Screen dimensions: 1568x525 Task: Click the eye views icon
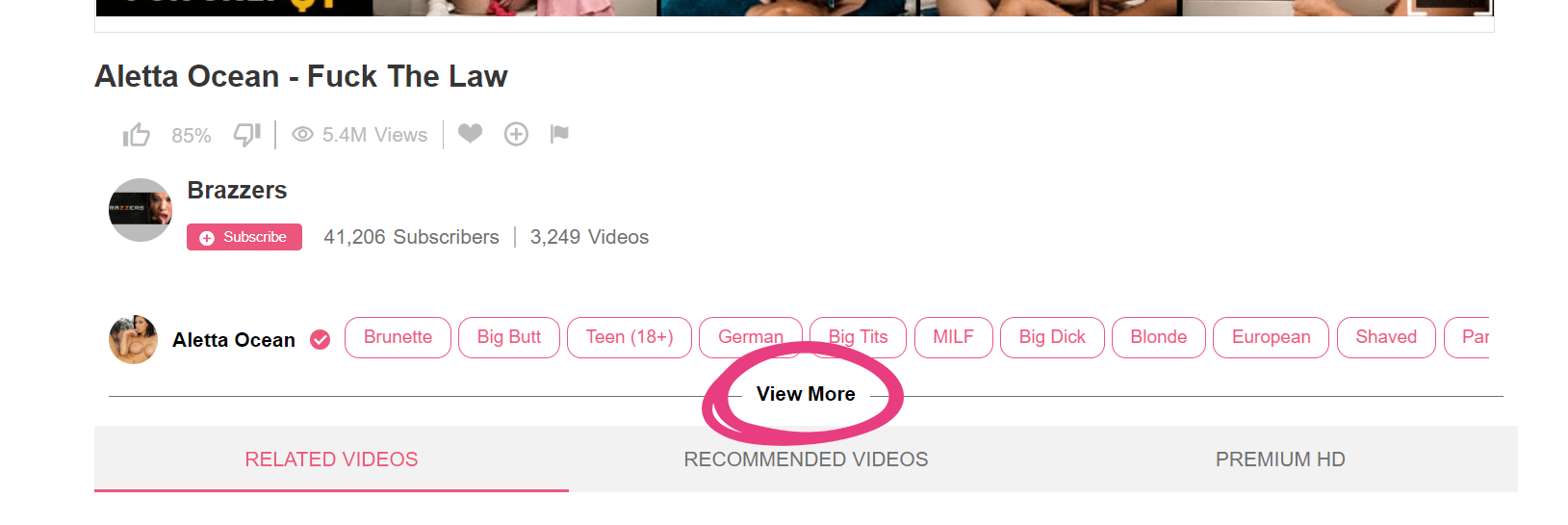pyautogui.click(x=302, y=135)
